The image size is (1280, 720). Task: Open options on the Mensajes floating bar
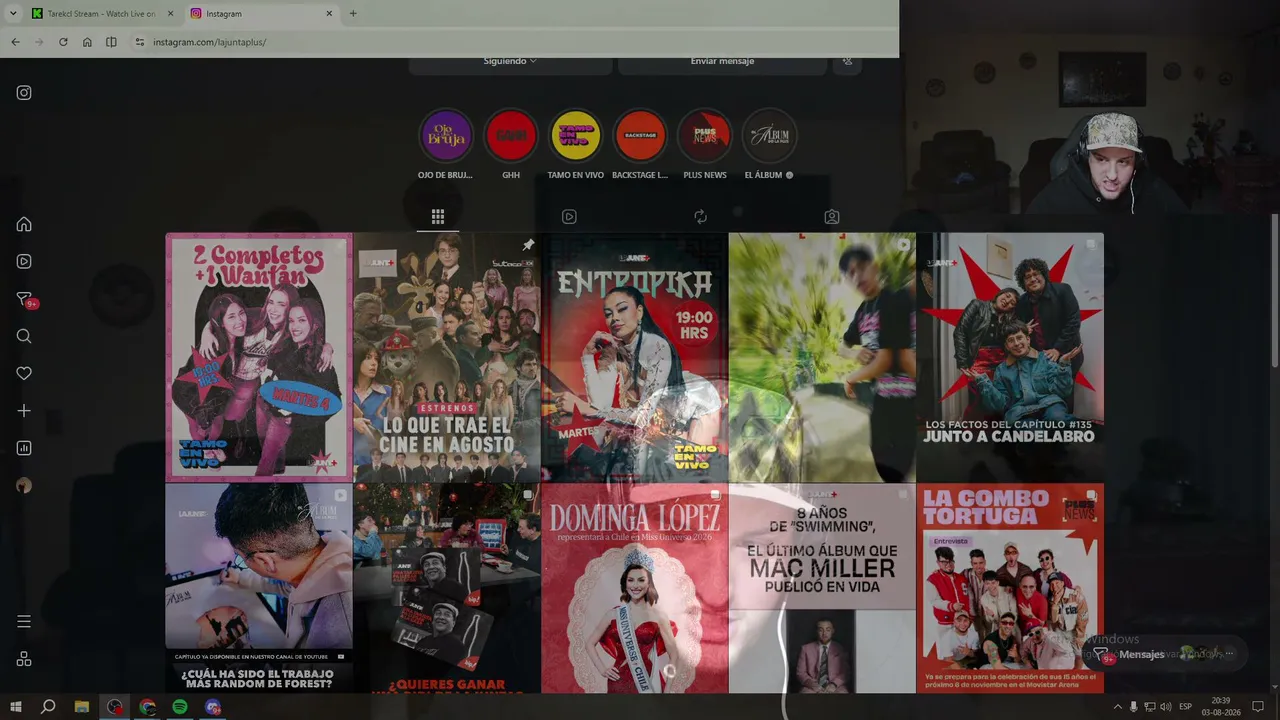(x=1230, y=654)
